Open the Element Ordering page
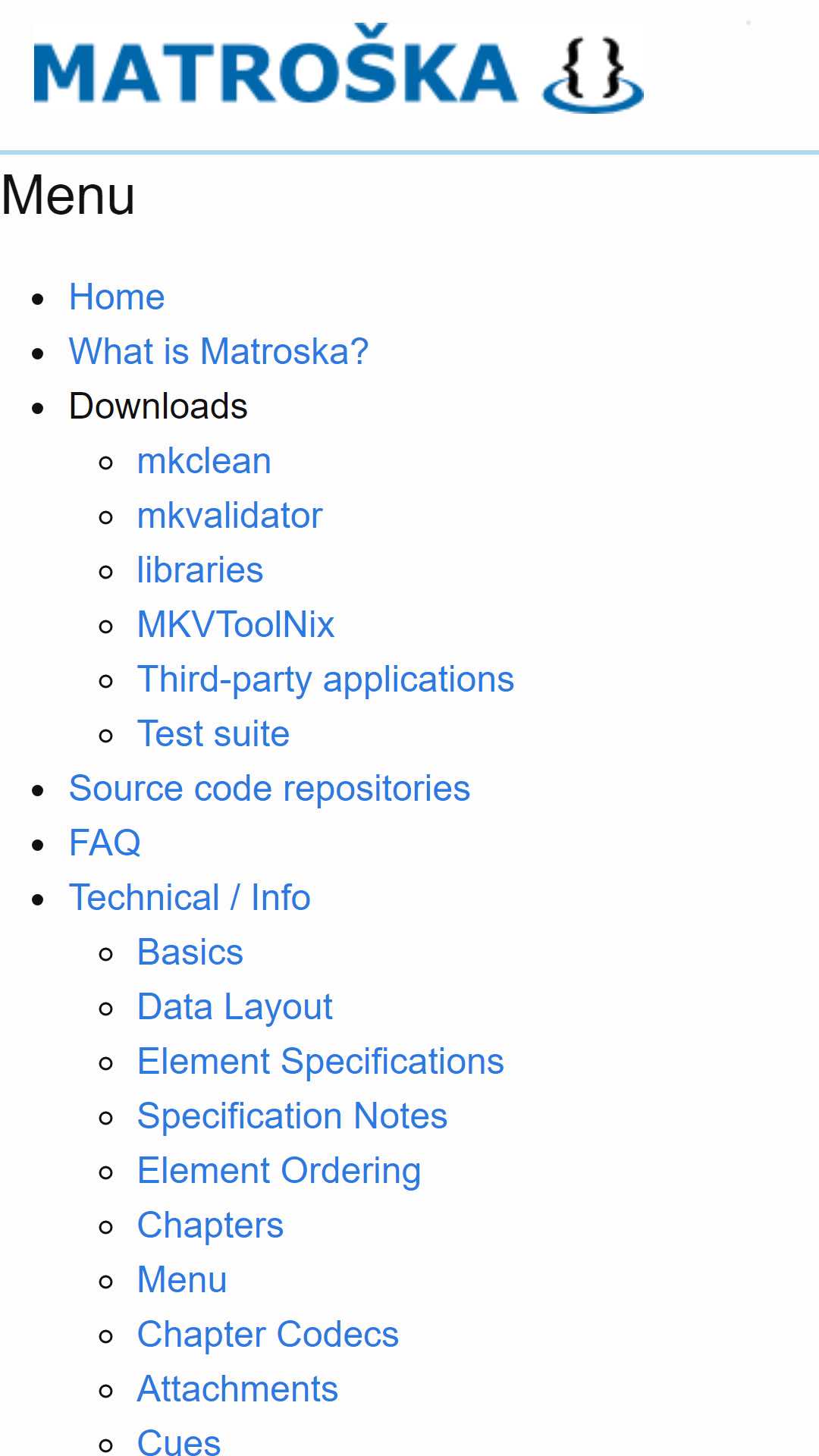The width and height of the screenshot is (819, 1456). [278, 1171]
